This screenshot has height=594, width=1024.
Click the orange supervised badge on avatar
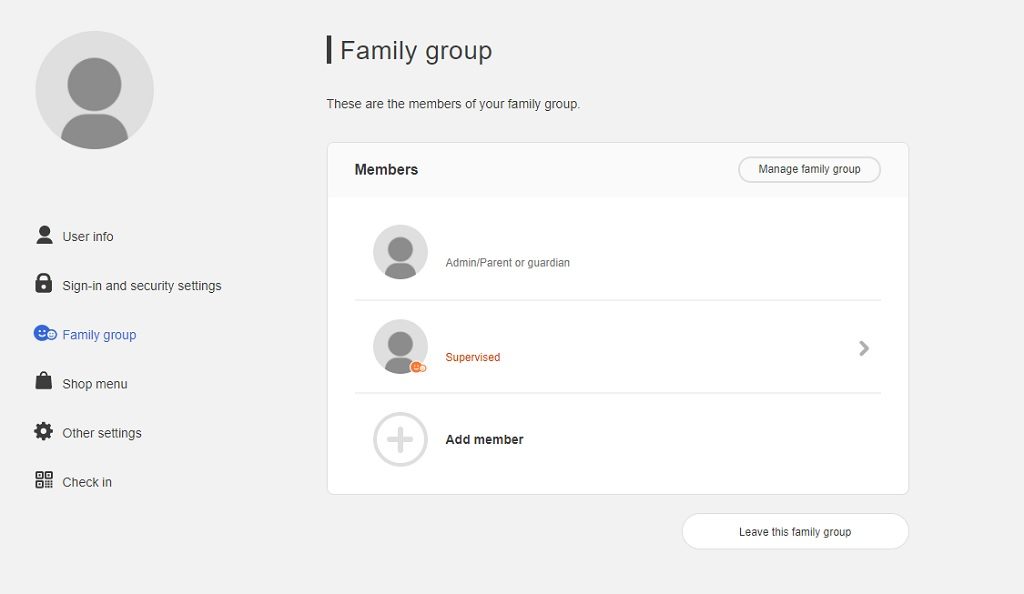[x=418, y=367]
